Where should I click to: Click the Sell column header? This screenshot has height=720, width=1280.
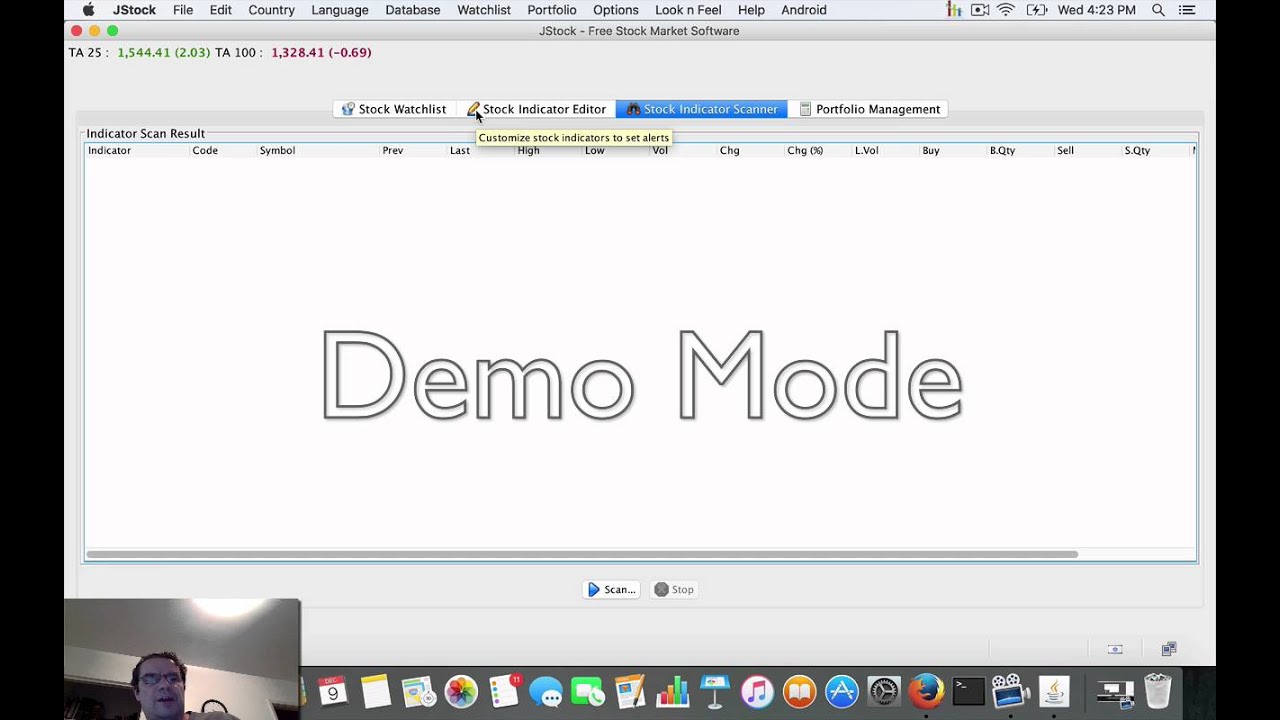[1088, 150]
